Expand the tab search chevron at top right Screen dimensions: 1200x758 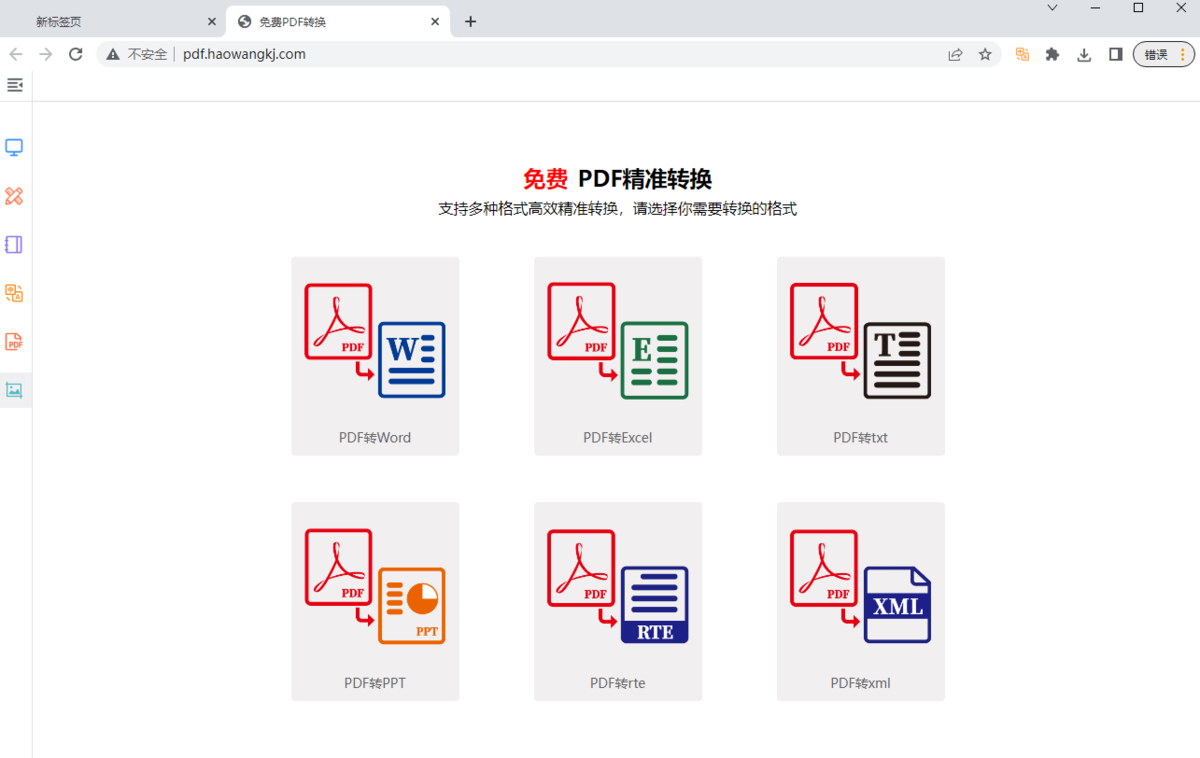[1052, 8]
